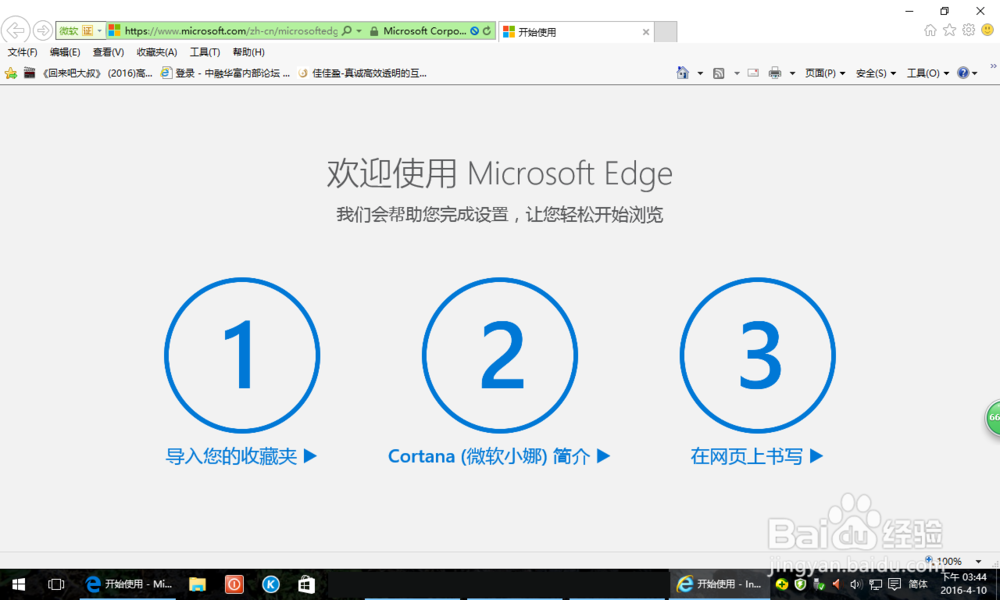Open 登录 - 中融华富内部论坛 bookmark
The image size is (1000, 600).
pos(225,73)
